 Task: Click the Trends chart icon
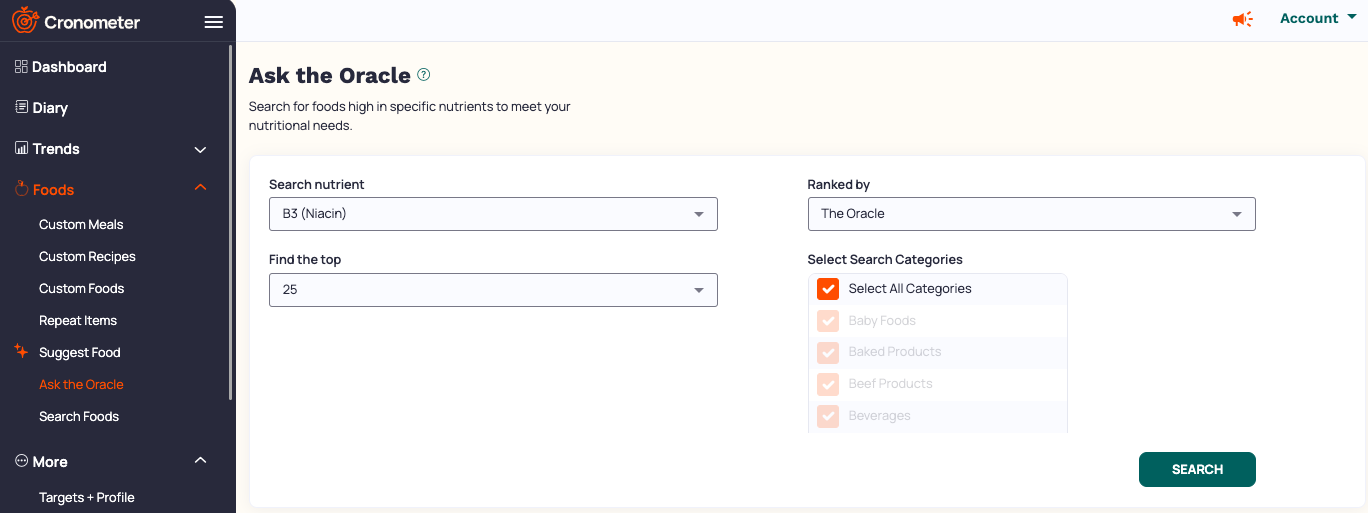tap(21, 148)
